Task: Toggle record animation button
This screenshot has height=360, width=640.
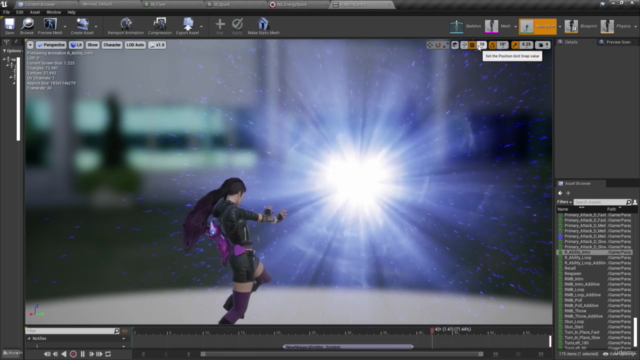Action: pos(73,354)
